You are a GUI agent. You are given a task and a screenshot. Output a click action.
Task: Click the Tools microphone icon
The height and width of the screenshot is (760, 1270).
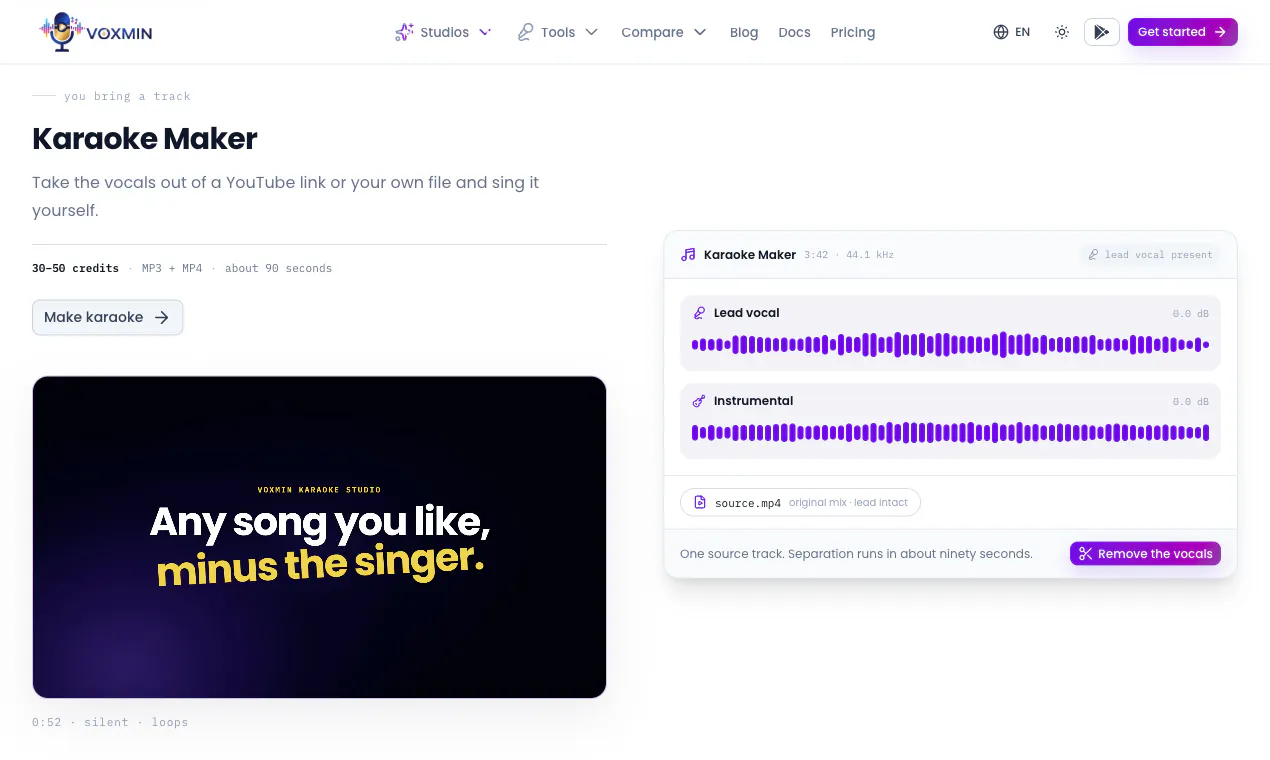click(x=525, y=32)
